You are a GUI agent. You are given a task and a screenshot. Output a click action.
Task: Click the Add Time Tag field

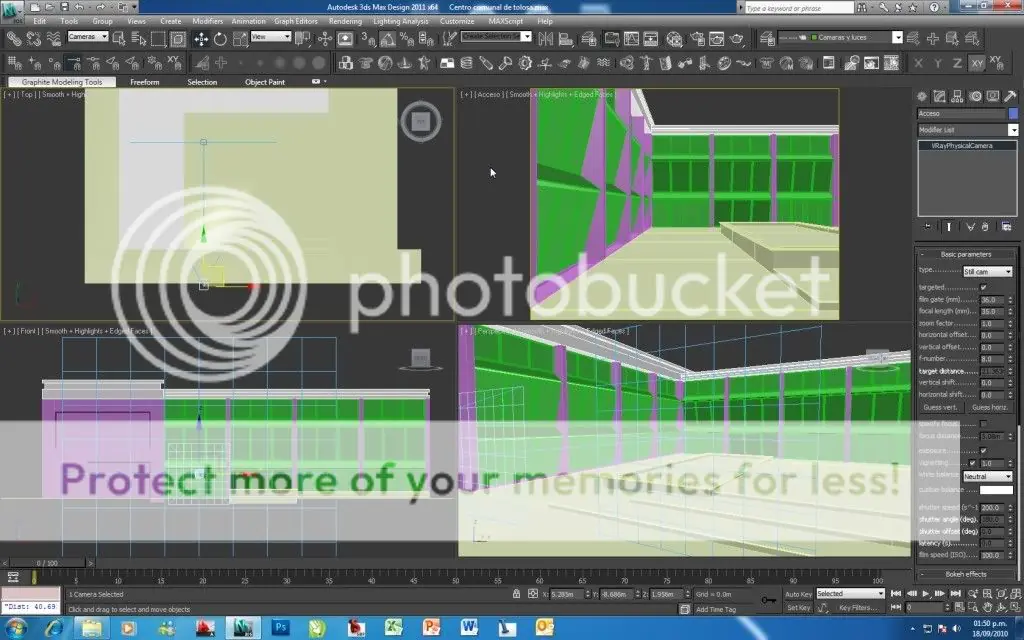(716, 609)
